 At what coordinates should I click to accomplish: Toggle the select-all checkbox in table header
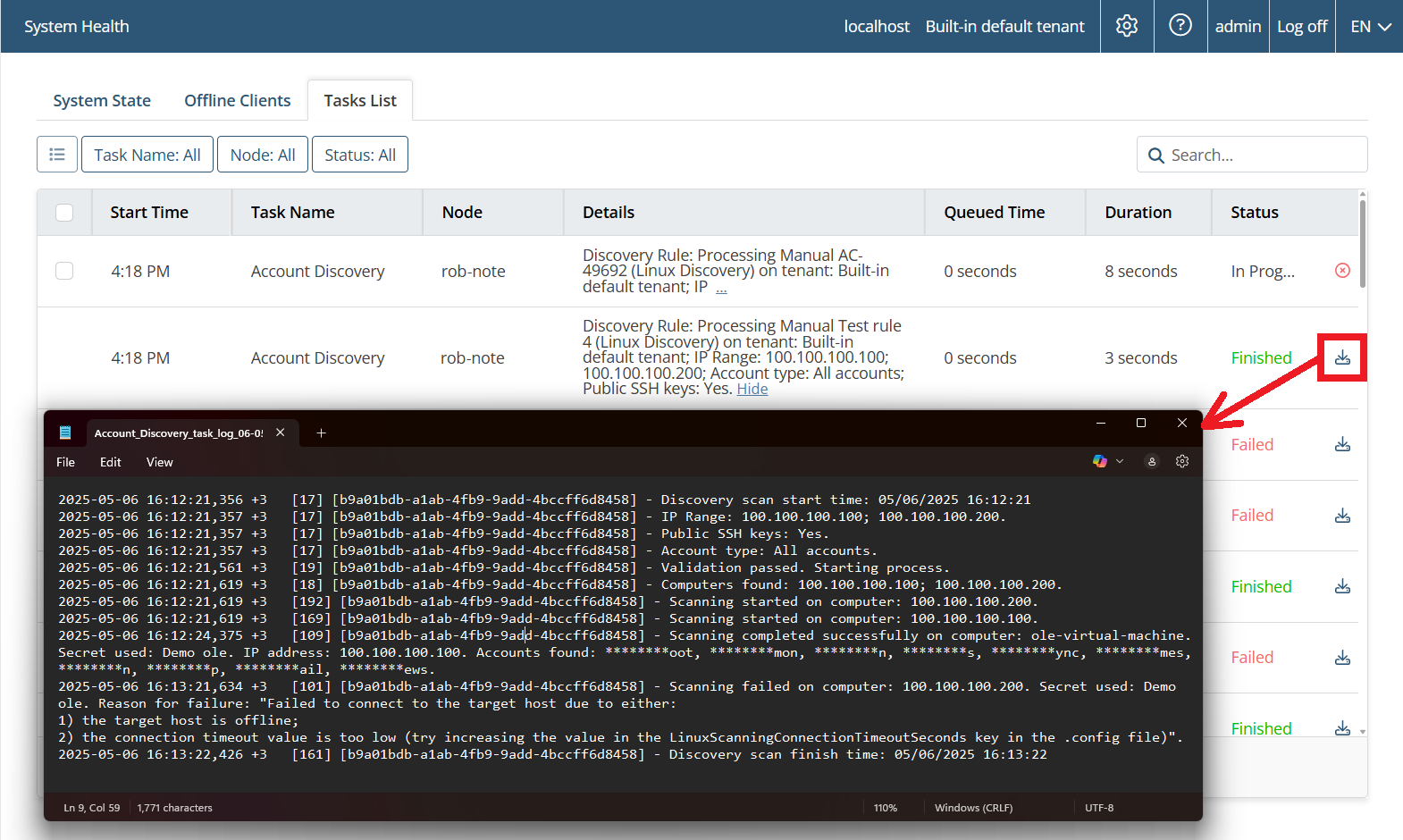click(x=64, y=212)
